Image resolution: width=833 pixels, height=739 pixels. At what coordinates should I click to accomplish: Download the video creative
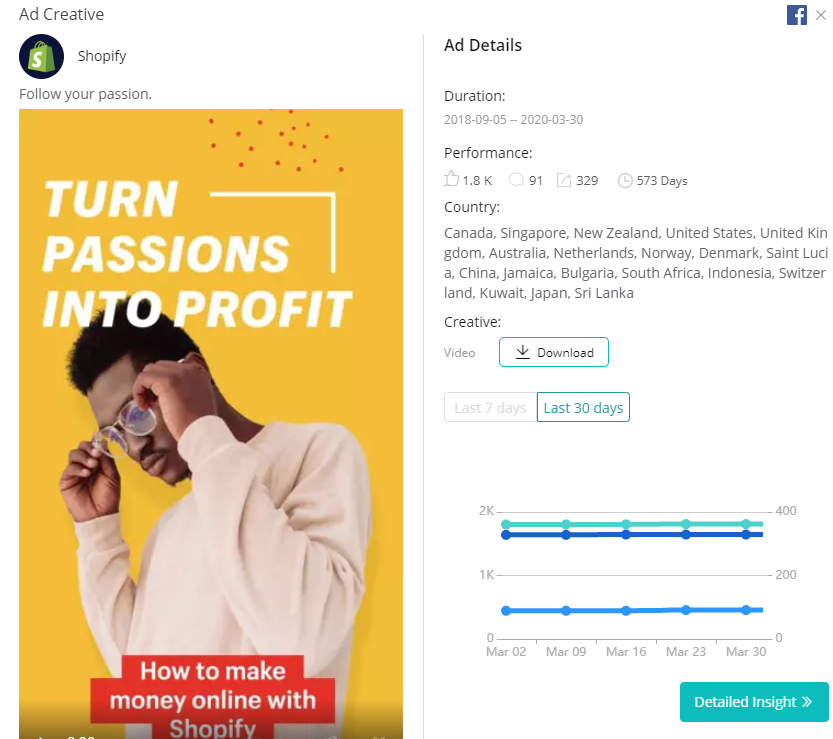pyautogui.click(x=554, y=352)
